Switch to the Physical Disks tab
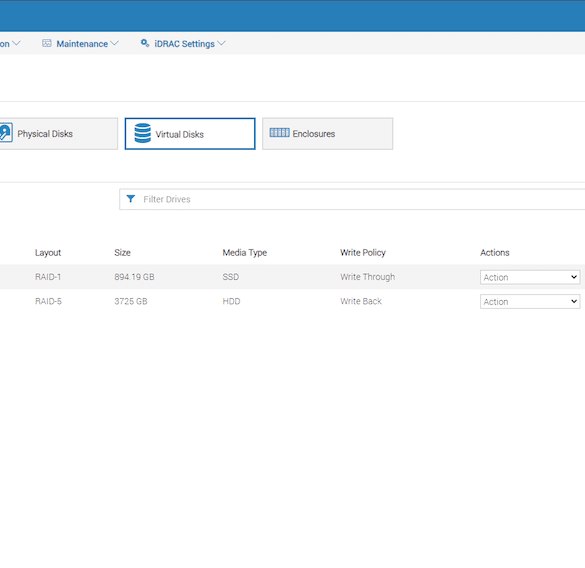This screenshot has width=585, height=568. coord(59,134)
